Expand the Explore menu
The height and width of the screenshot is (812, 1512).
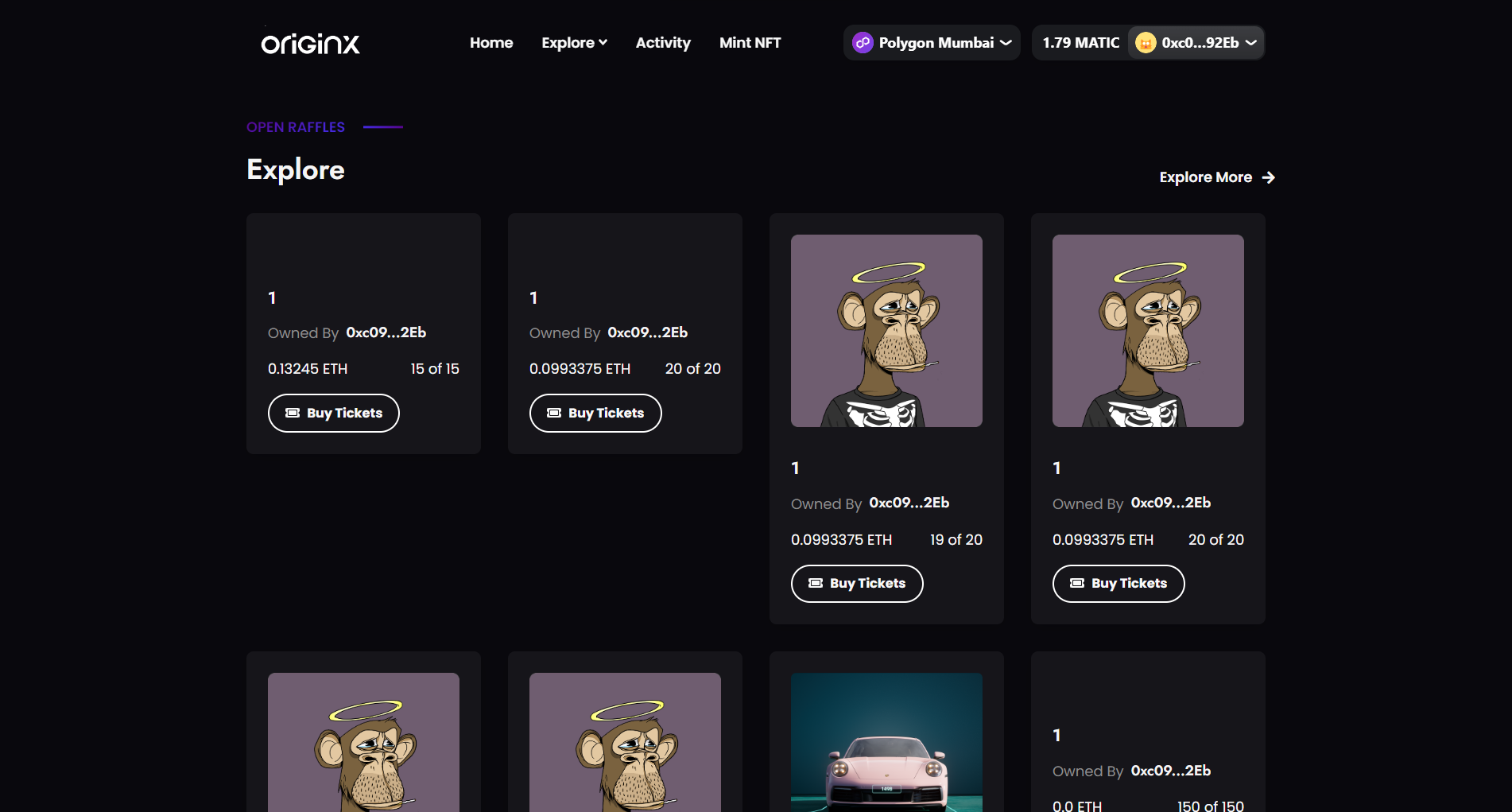point(574,43)
